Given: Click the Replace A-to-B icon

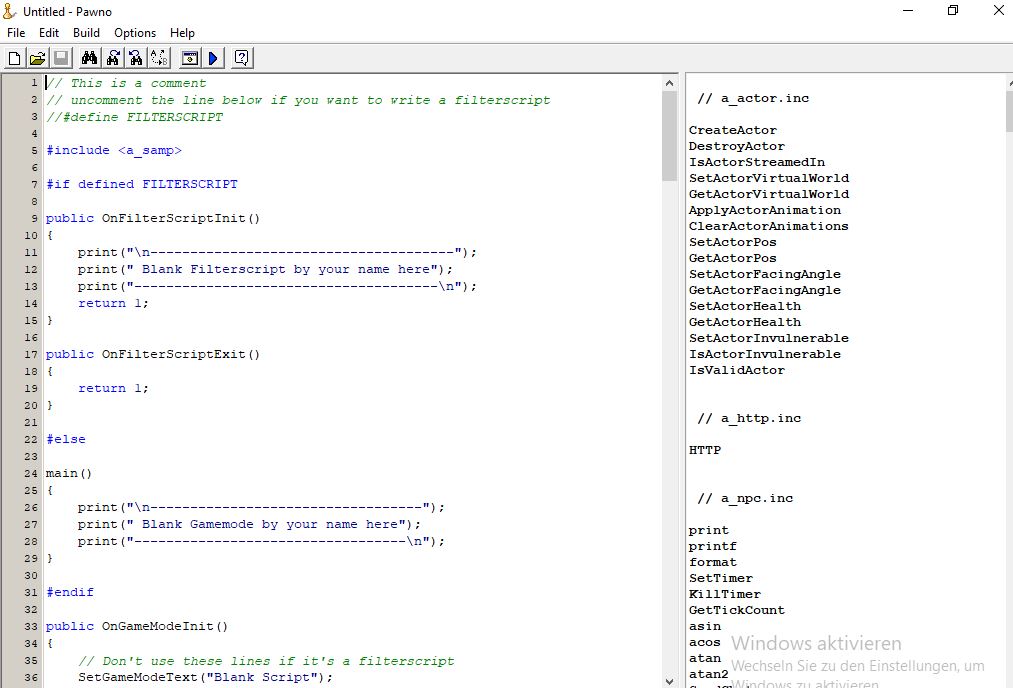Looking at the screenshot, I should pos(159,58).
